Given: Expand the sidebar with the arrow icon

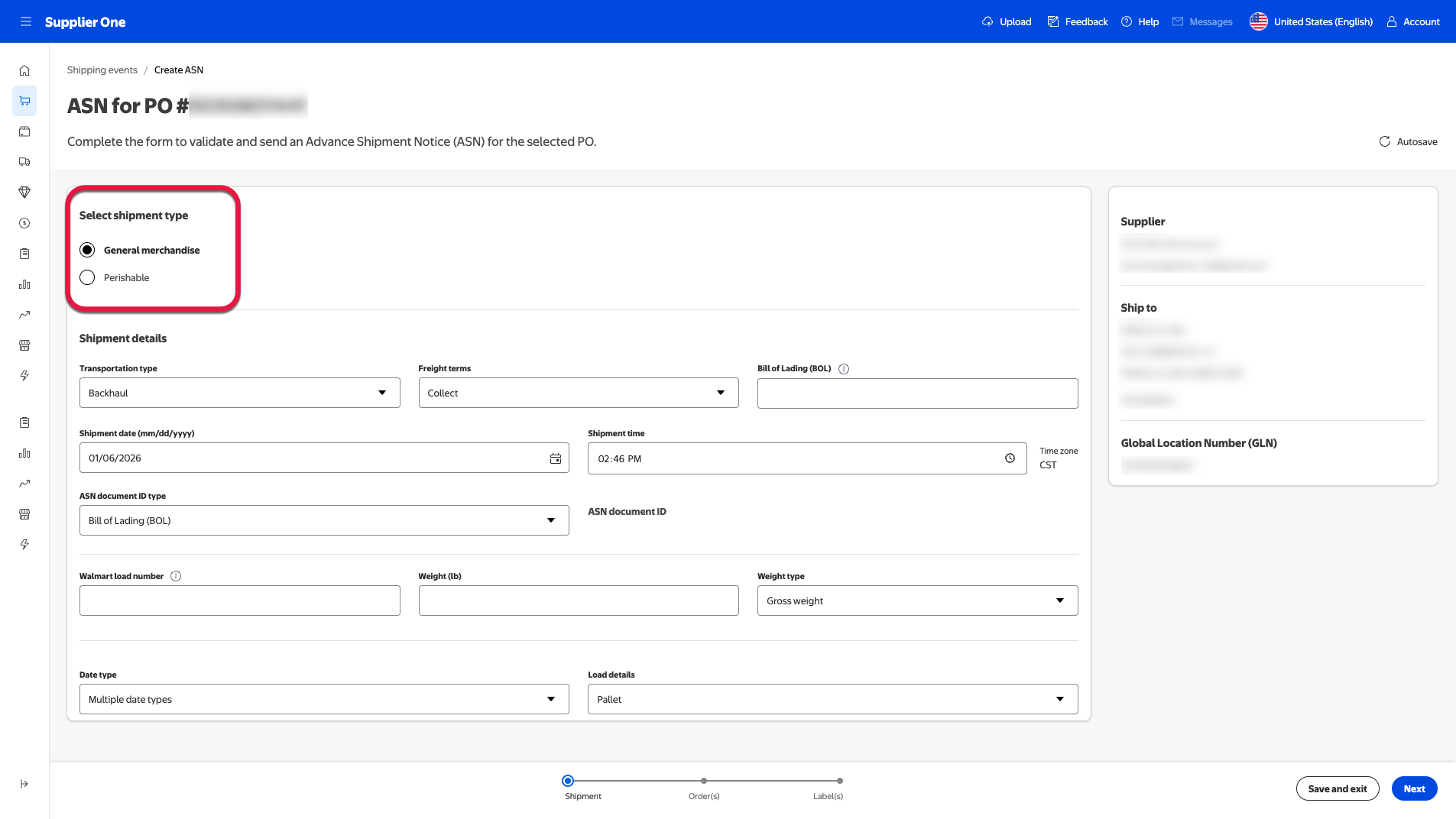Looking at the screenshot, I should coord(24,784).
